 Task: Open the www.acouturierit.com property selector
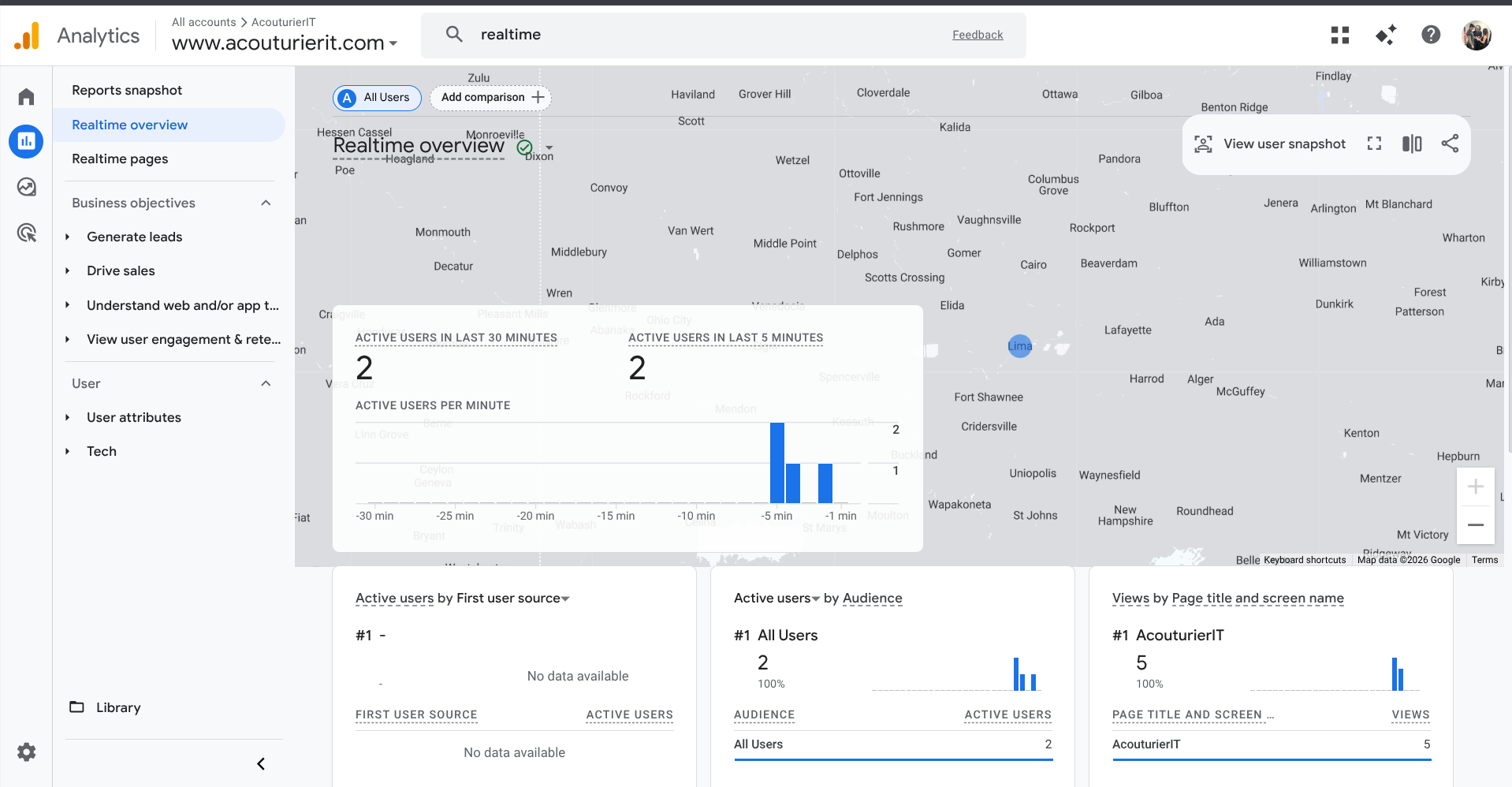[x=285, y=43]
